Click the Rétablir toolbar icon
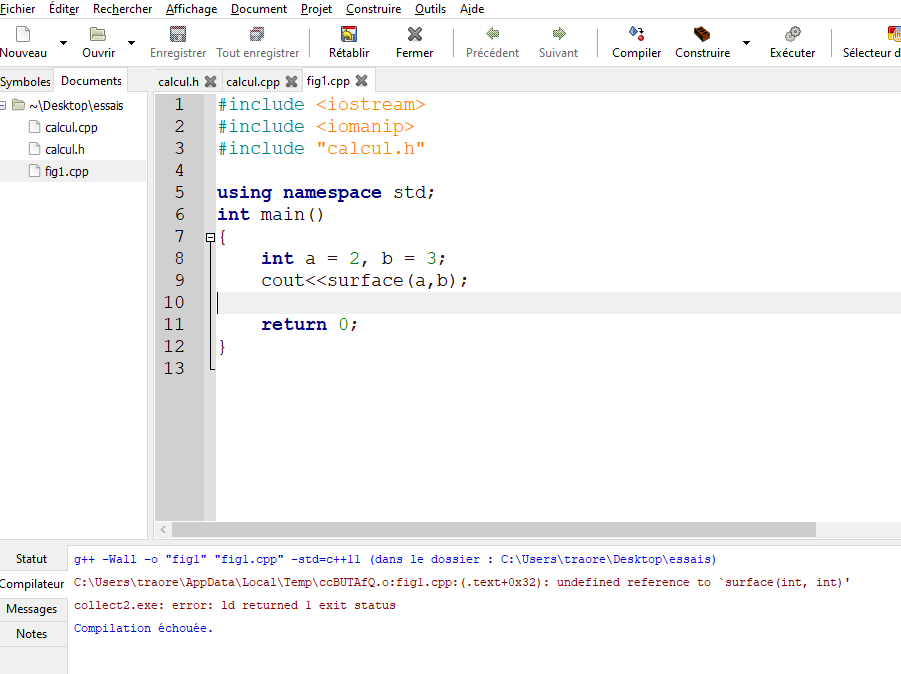 click(x=349, y=35)
